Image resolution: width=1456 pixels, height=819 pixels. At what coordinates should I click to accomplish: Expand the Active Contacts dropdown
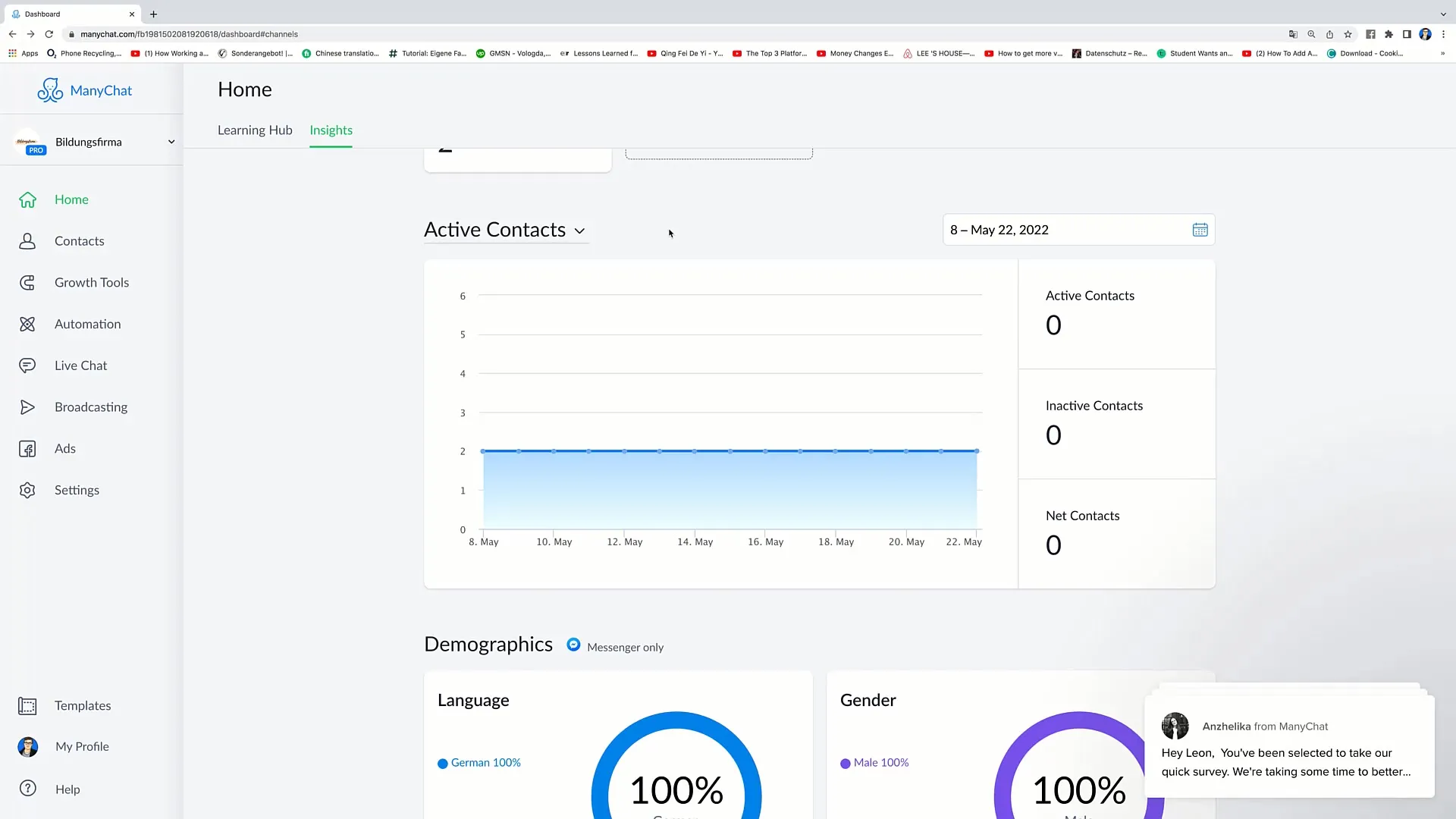[579, 230]
